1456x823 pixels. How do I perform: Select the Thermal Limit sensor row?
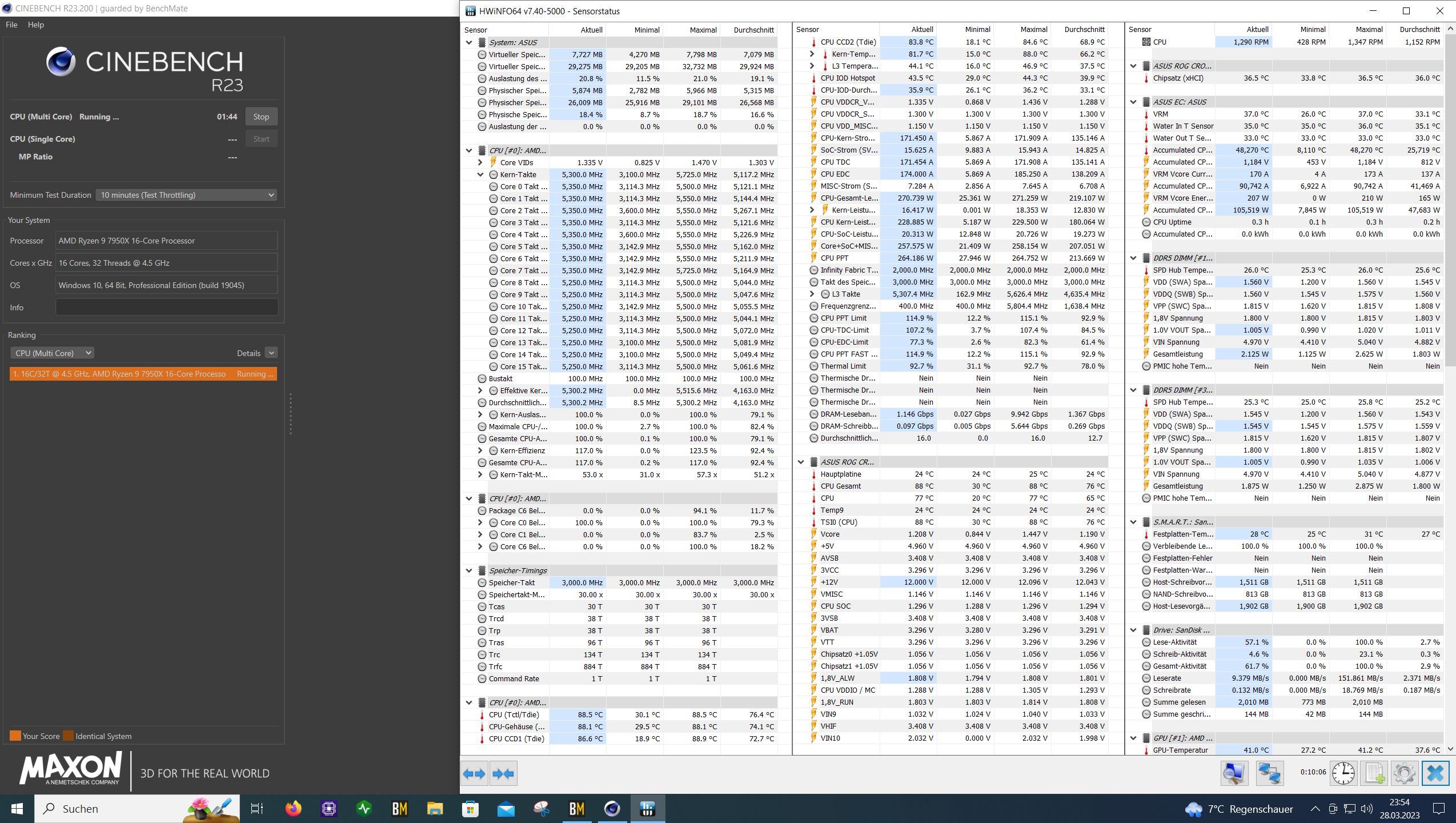[x=950, y=366]
